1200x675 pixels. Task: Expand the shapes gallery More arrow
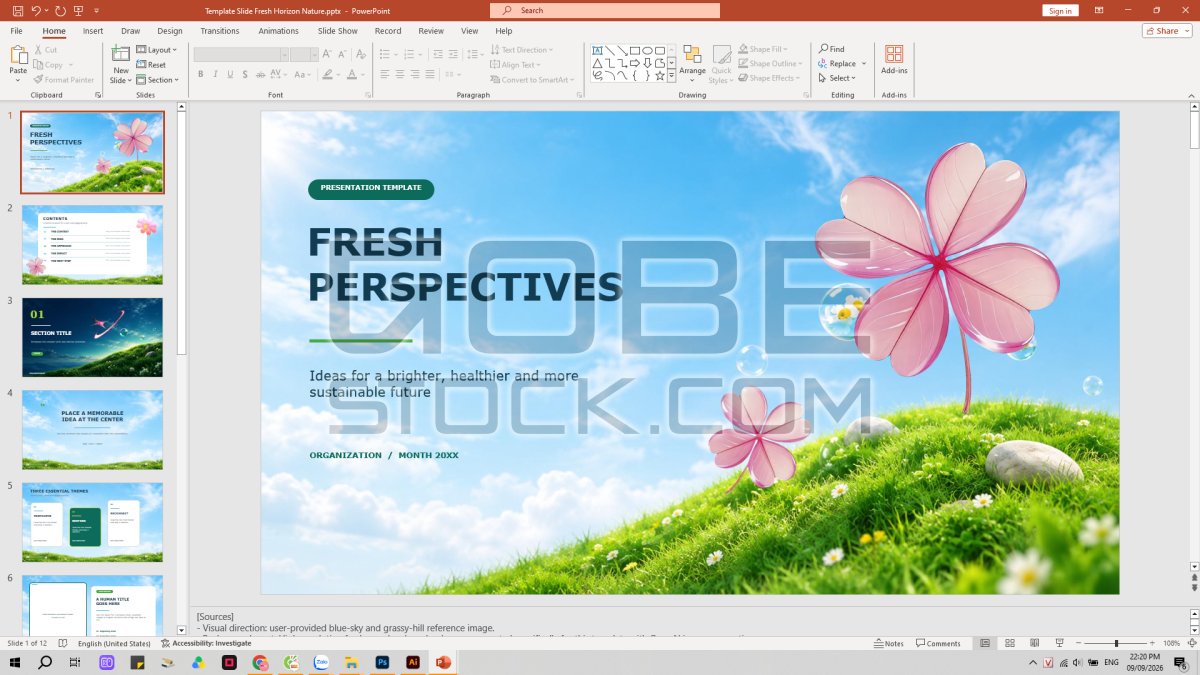(x=672, y=76)
